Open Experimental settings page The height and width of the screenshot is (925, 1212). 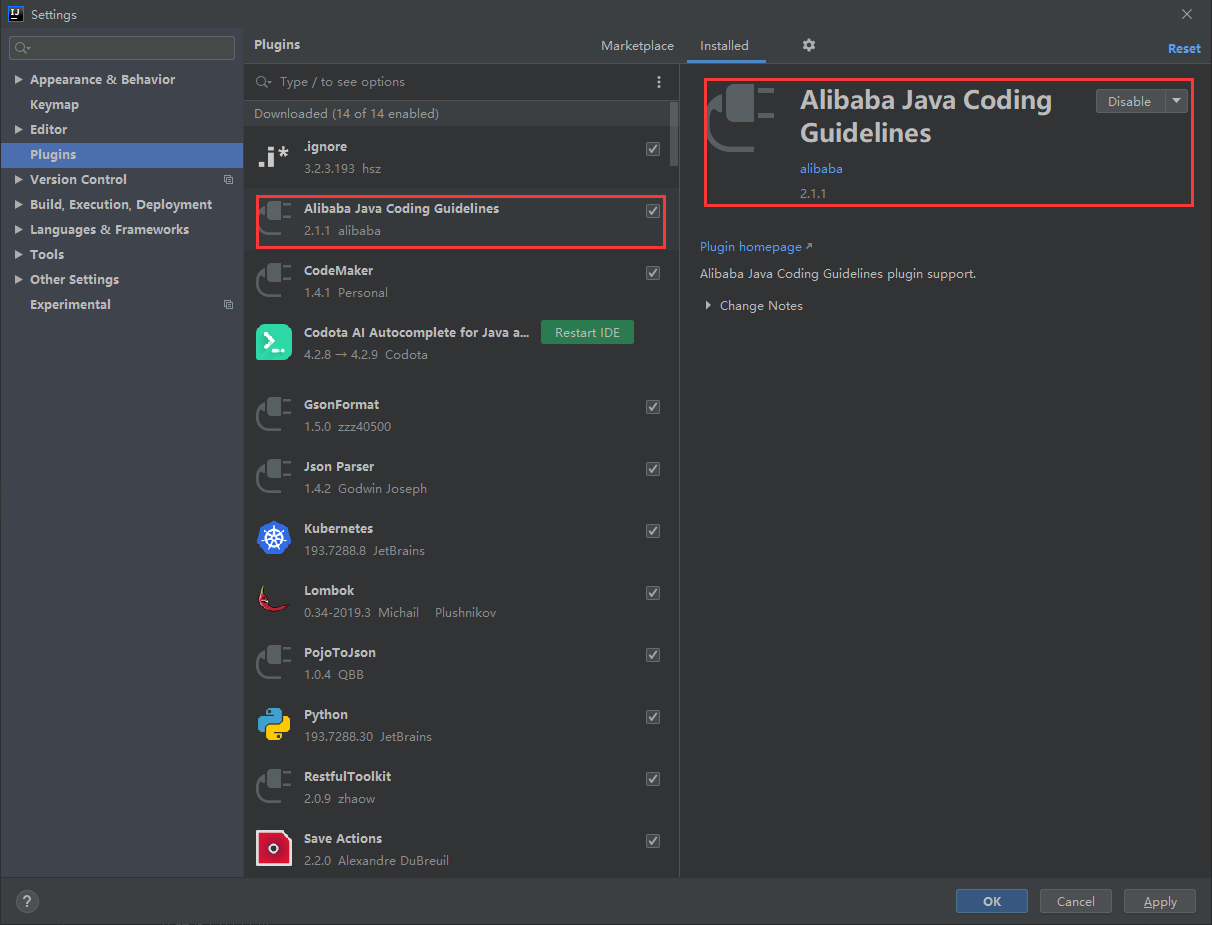pos(70,305)
